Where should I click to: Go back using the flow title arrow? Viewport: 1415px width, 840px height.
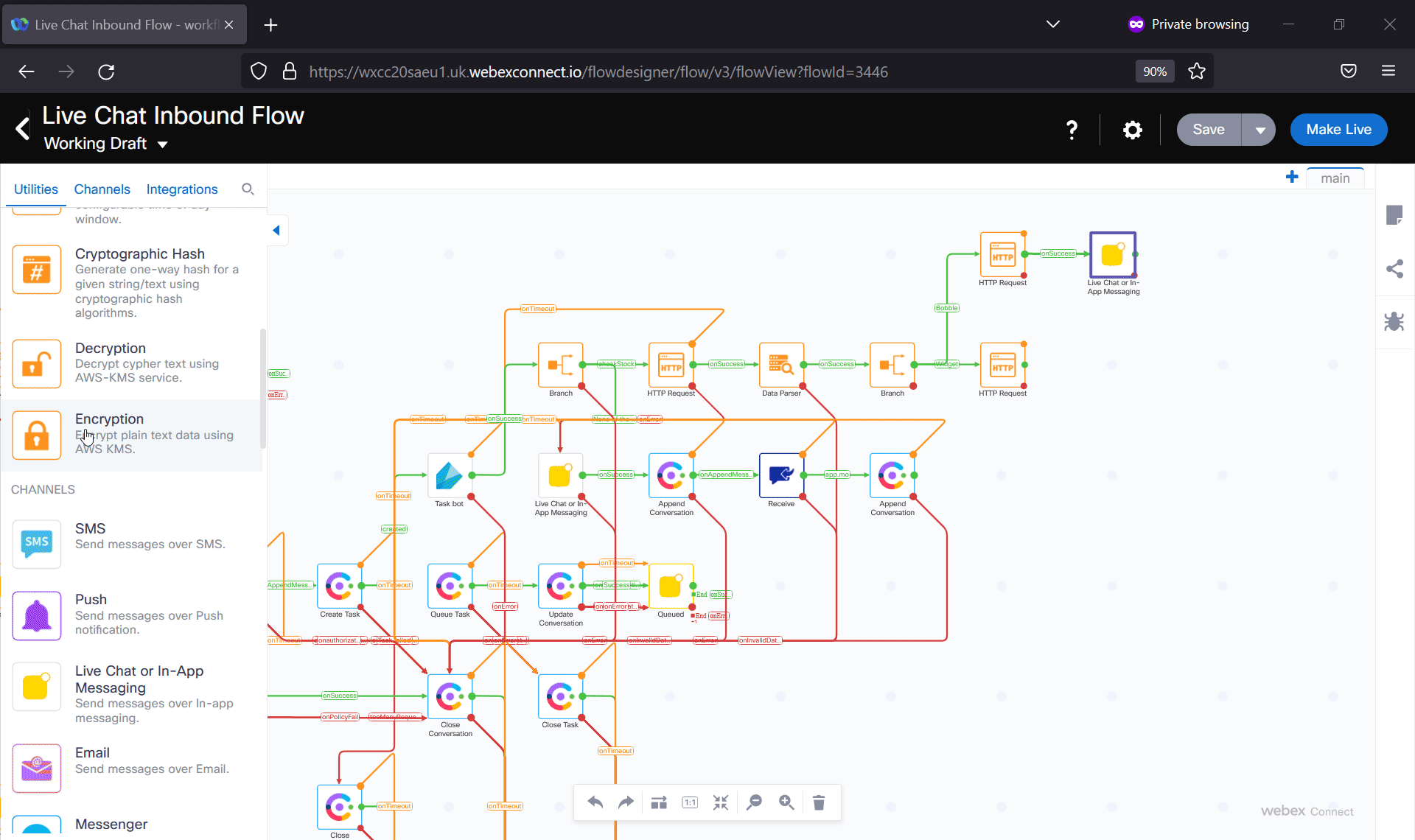point(23,129)
